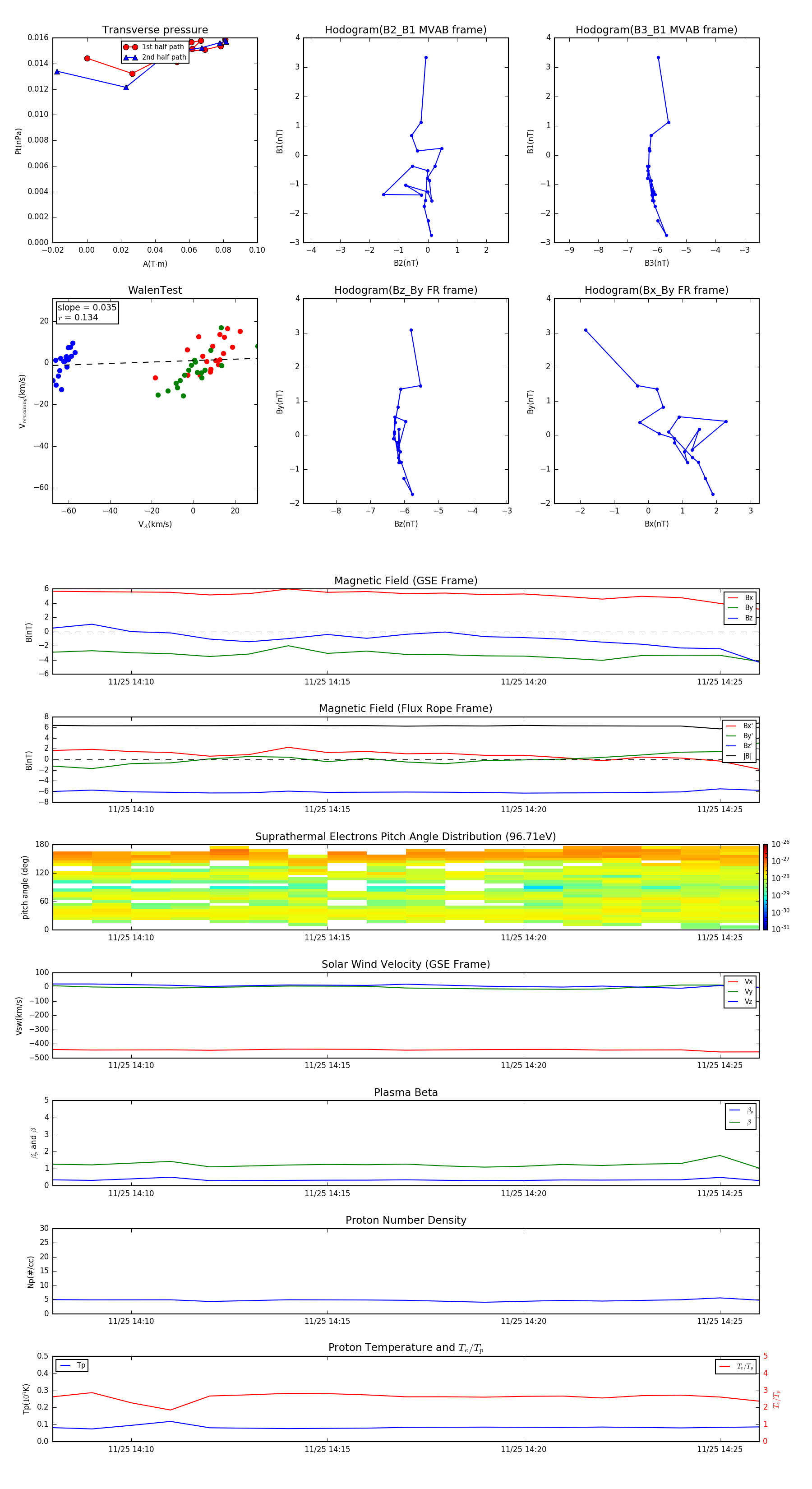The height and width of the screenshot is (1489, 812).
Task: Click the "Solar Wind Velocity (GSE Frame)" title
Action: coord(406,964)
